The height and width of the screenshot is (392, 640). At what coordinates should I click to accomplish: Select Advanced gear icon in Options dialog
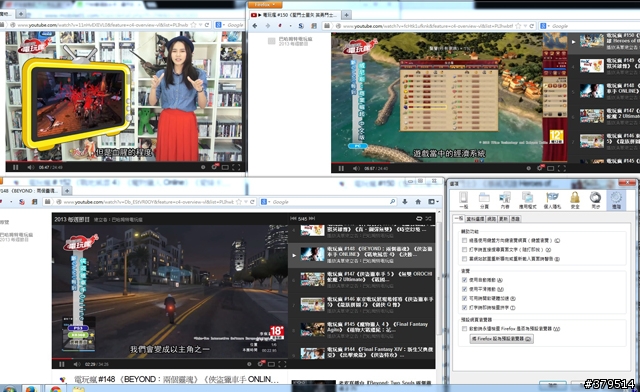[616, 200]
